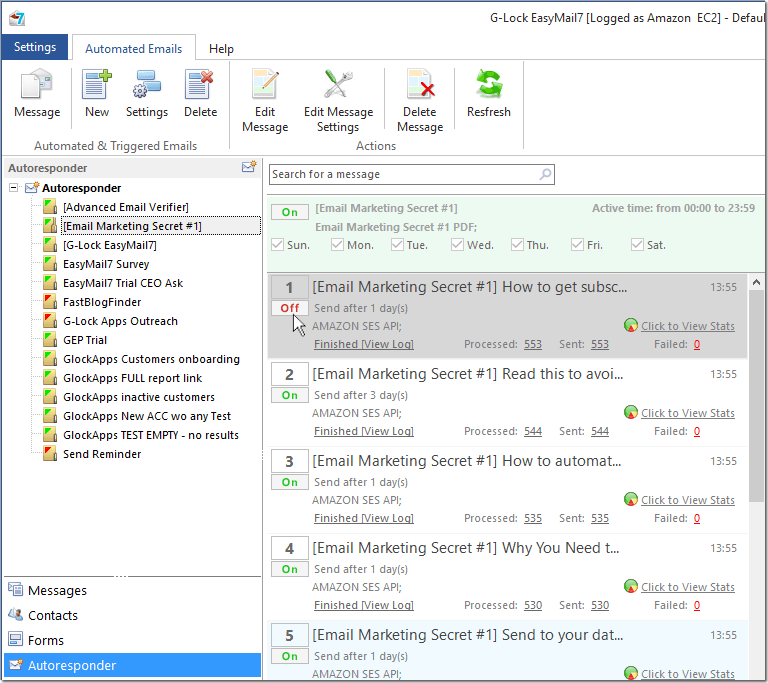Toggle the autoresponder On button in the header
768x683 pixels.
pyautogui.click(x=290, y=212)
